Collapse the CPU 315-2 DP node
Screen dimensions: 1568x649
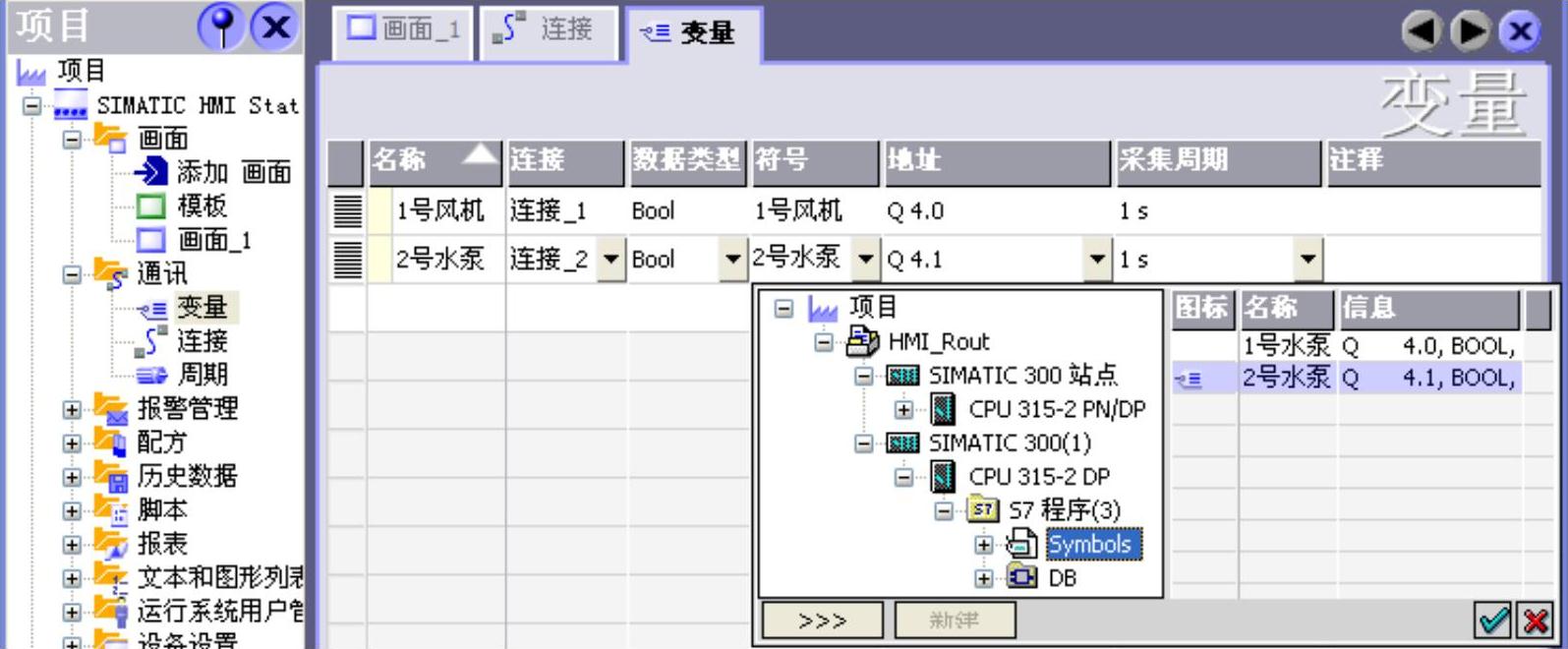tap(903, 478)
